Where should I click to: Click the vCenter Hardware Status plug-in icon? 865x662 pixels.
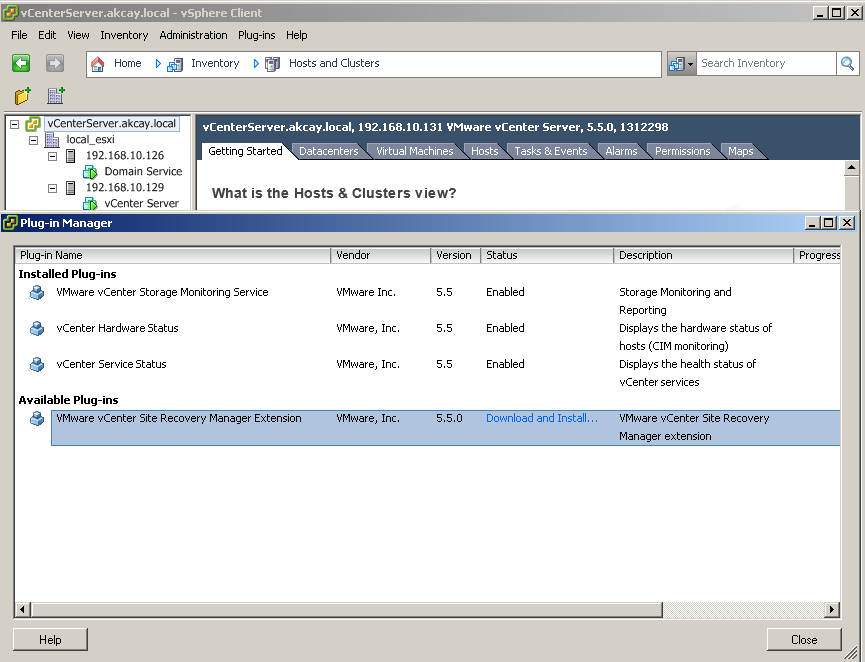point(37,329)
